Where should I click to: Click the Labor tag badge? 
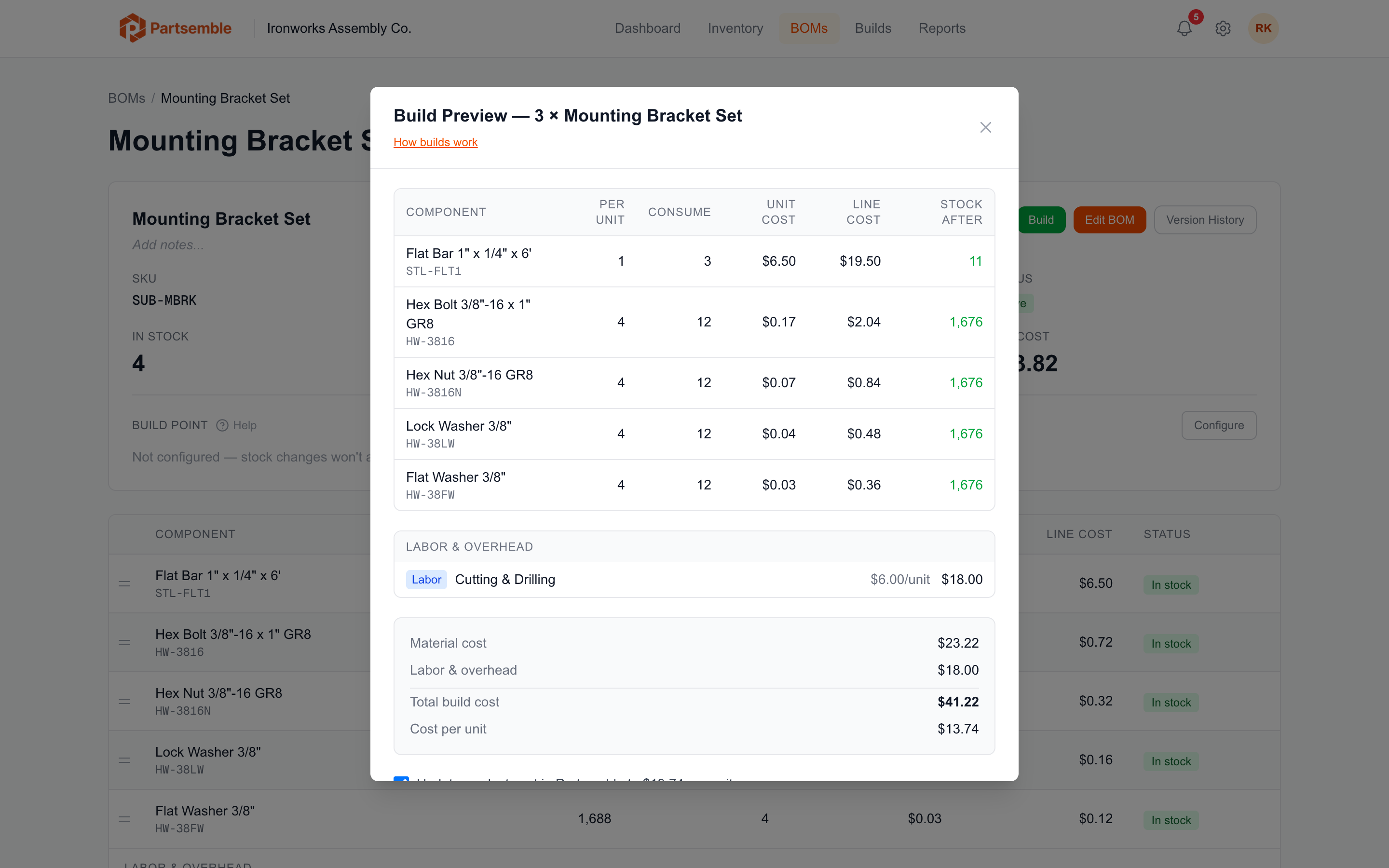click(426, 580)
